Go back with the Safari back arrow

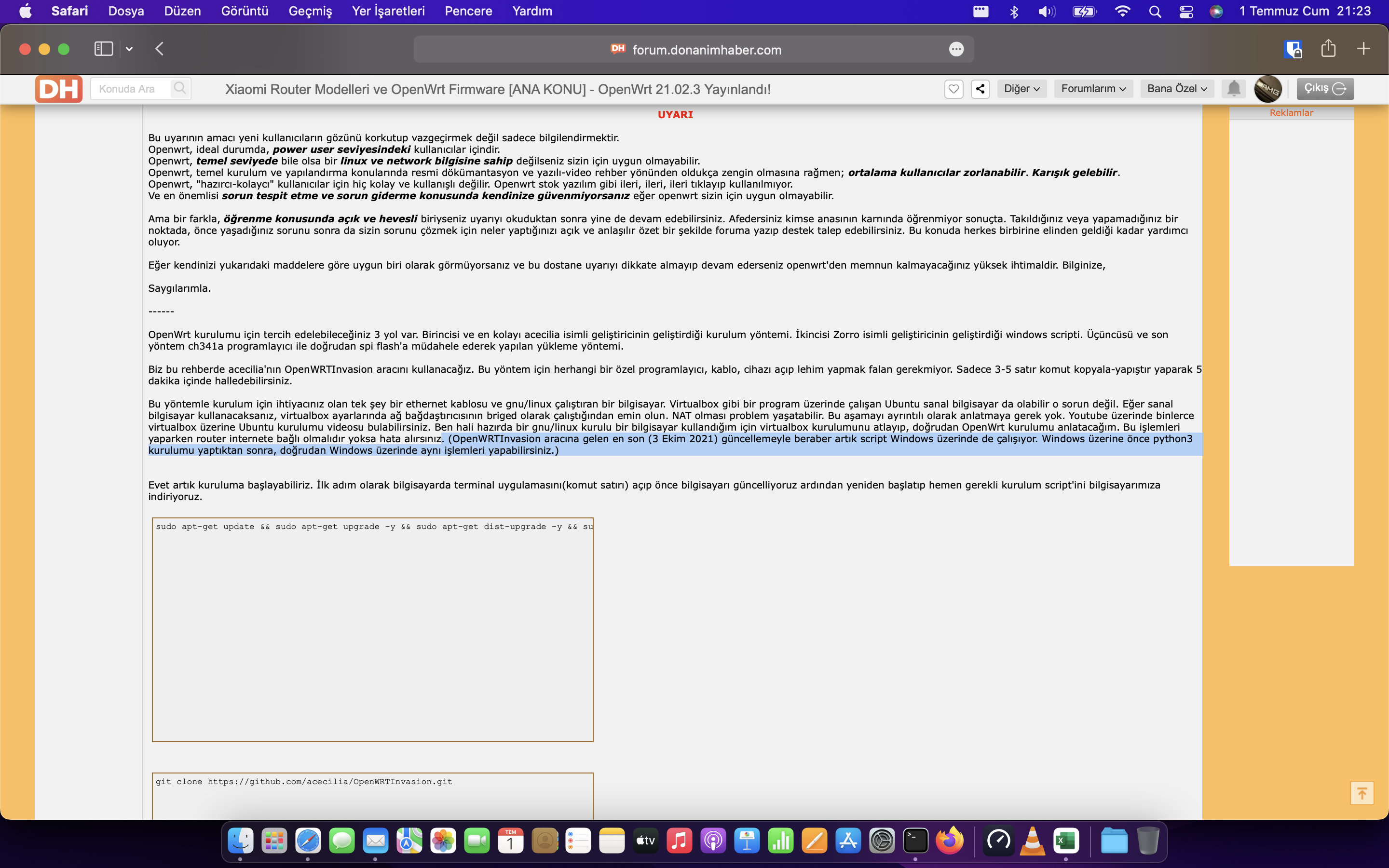coord(160,49)
